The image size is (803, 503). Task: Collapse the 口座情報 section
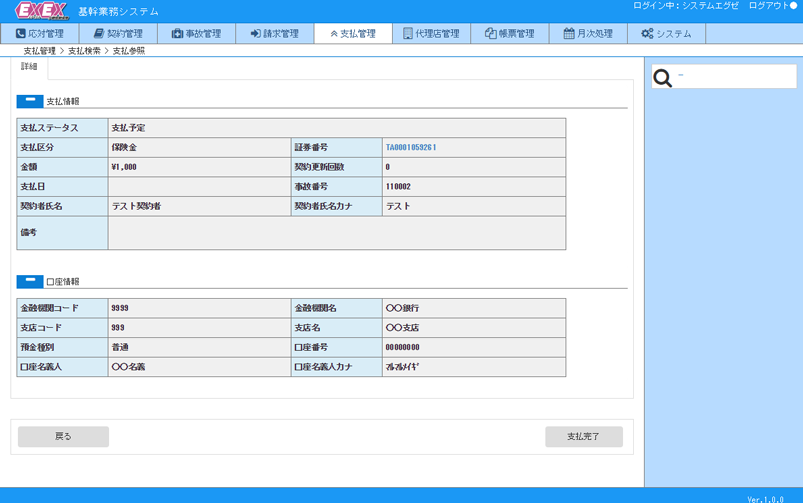coord(30,282)
